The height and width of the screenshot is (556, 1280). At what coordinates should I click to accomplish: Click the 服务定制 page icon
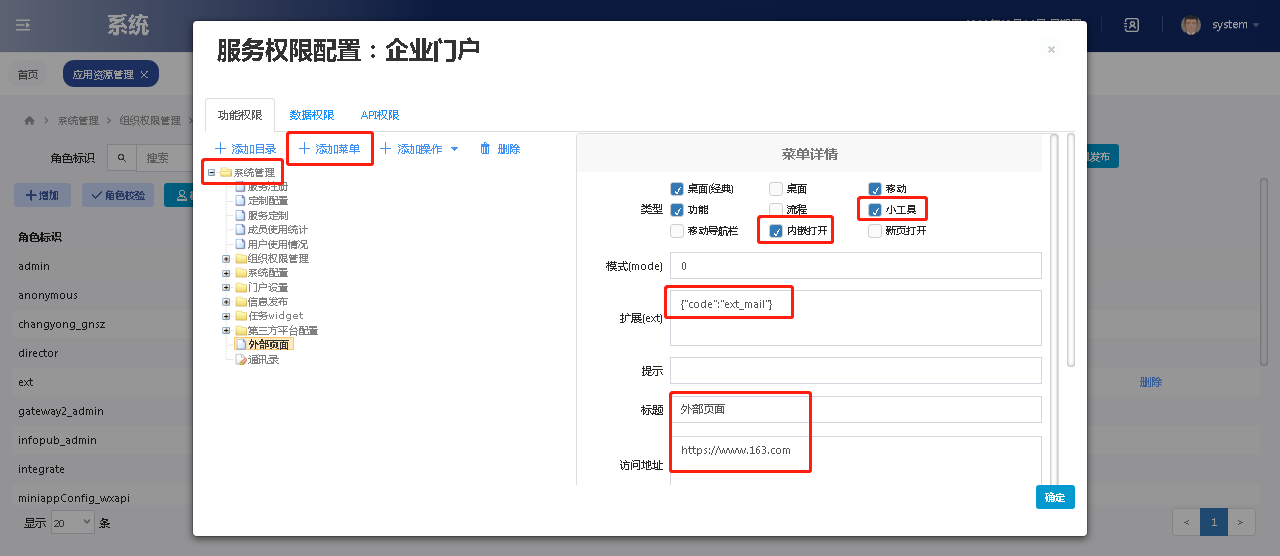(240, 215)
